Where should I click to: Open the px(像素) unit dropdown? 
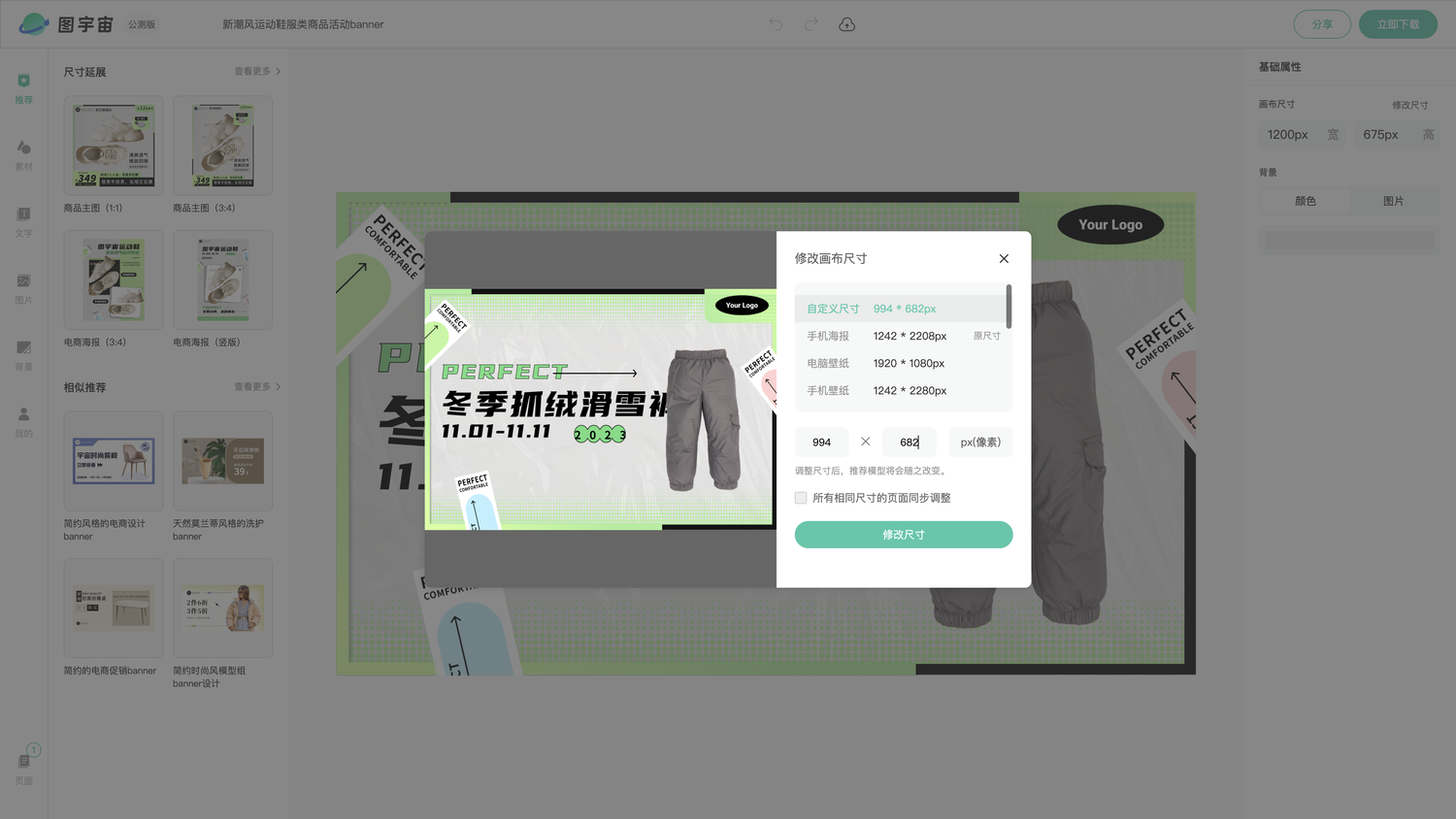coord(980,442)
